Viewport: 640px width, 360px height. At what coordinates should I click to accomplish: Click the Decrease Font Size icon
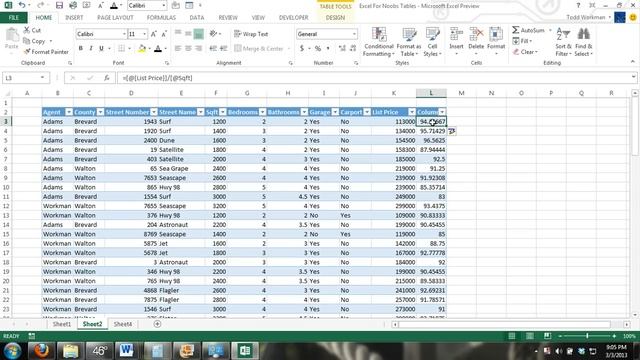(x=164, y=34)
